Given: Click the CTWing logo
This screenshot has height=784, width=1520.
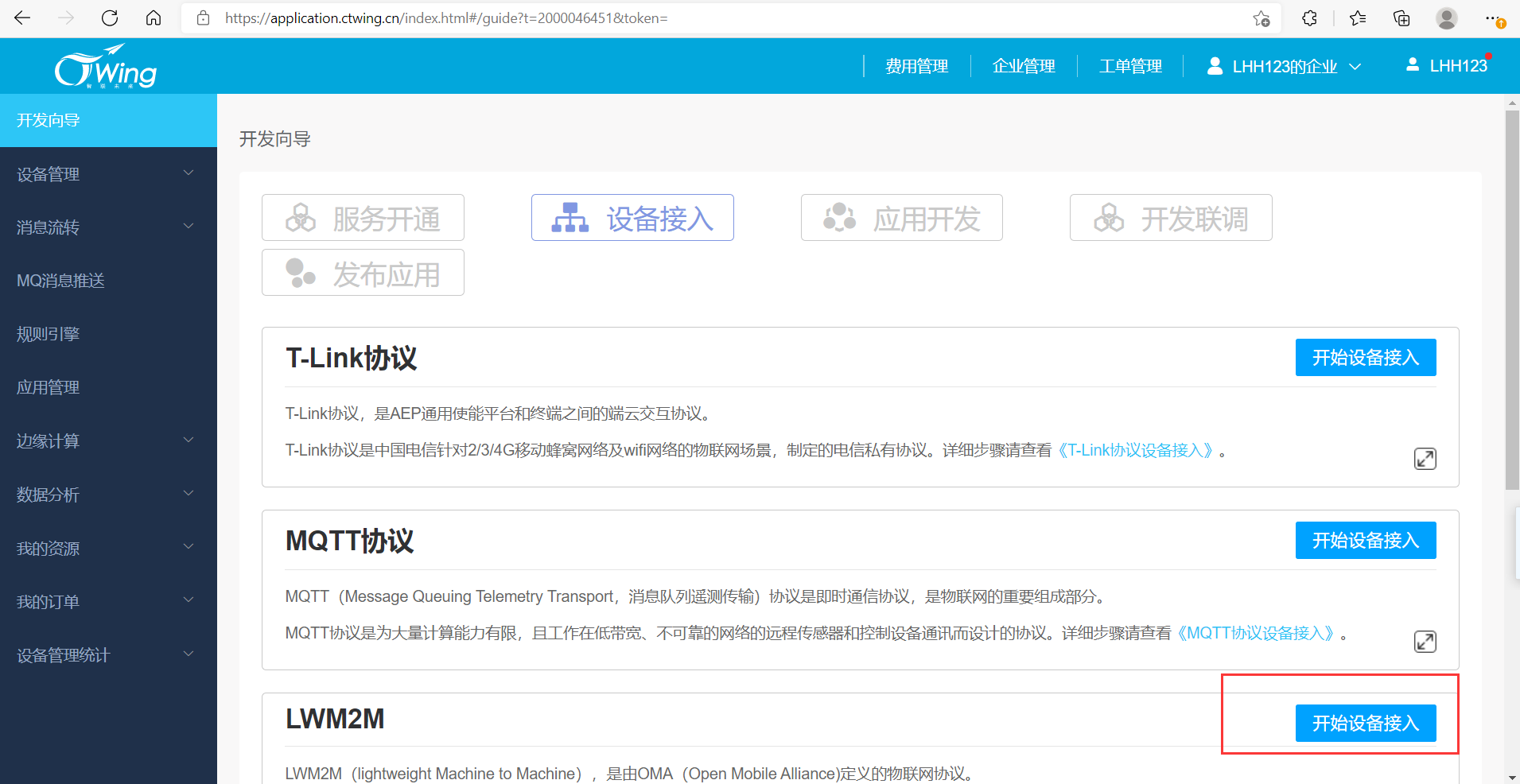Looking at the screenshot, I should tap(105, 64).
